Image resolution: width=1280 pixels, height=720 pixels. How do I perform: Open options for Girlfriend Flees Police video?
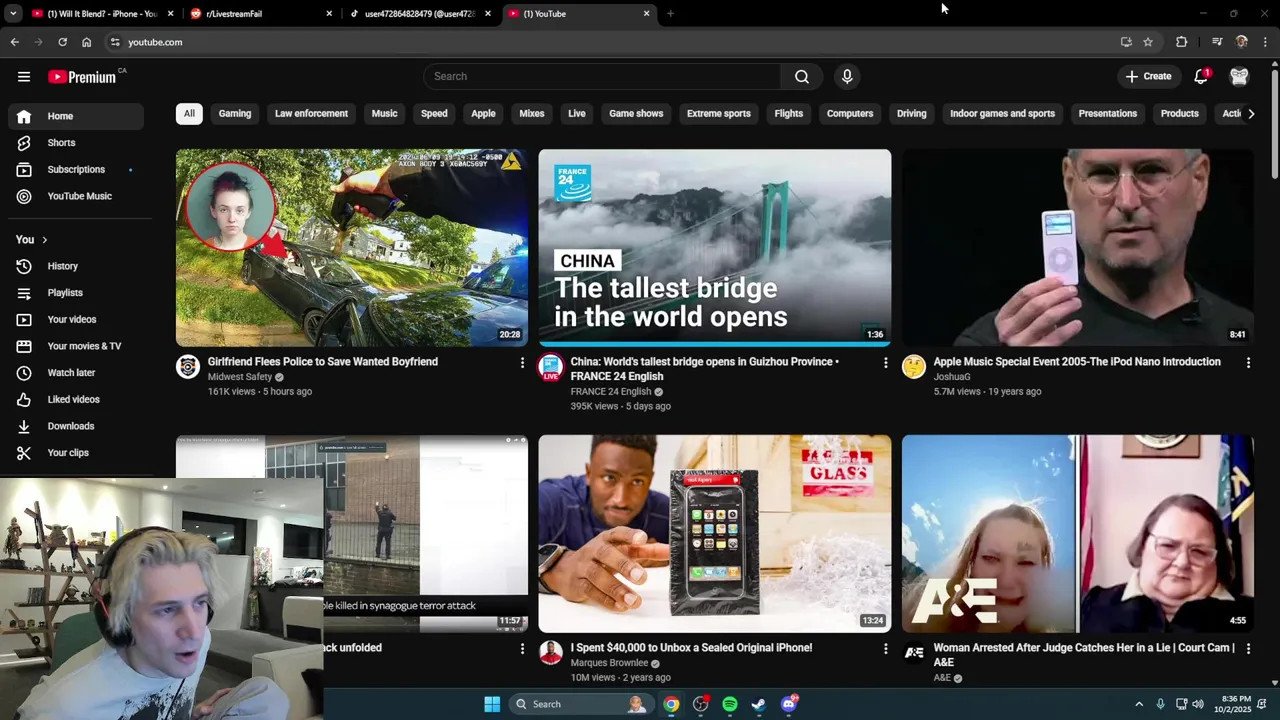[522, 362]
